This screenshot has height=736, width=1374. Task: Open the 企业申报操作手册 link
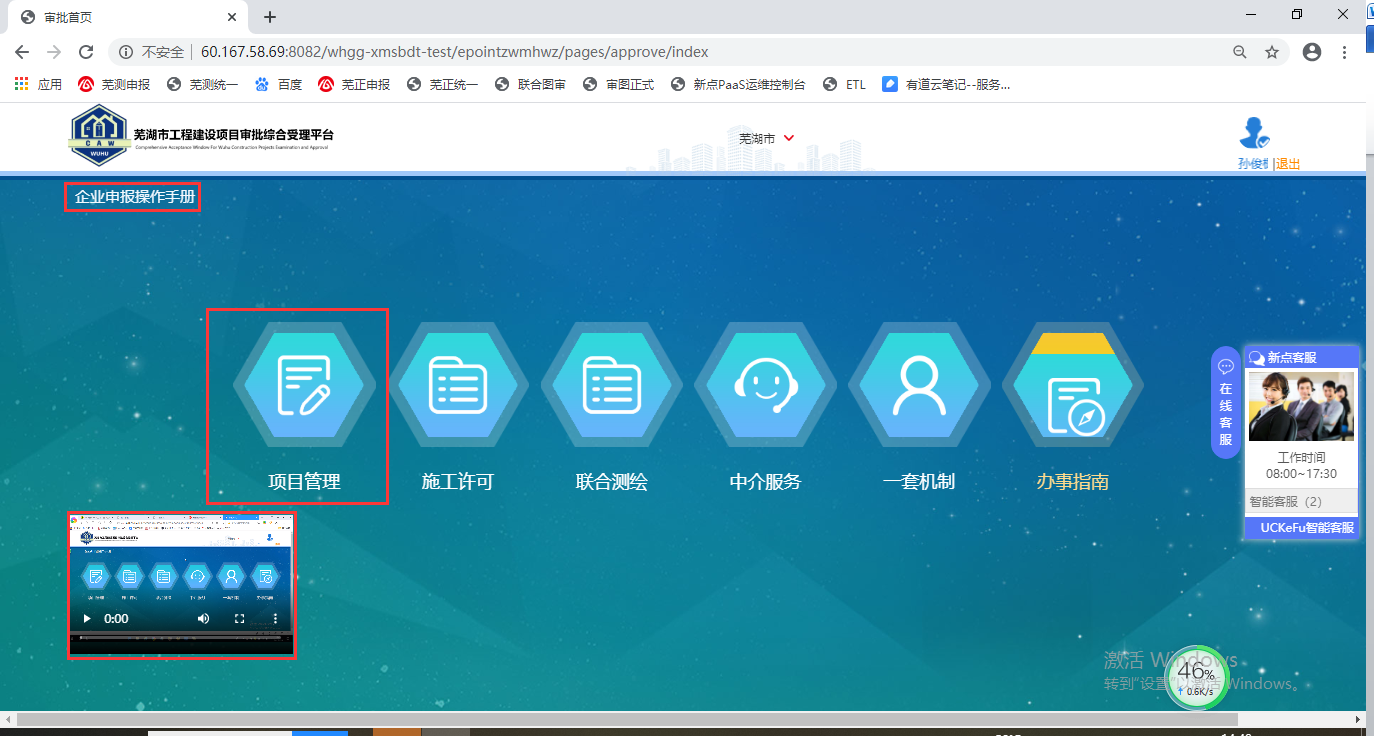pyautogui.click(x=134, y=197)
